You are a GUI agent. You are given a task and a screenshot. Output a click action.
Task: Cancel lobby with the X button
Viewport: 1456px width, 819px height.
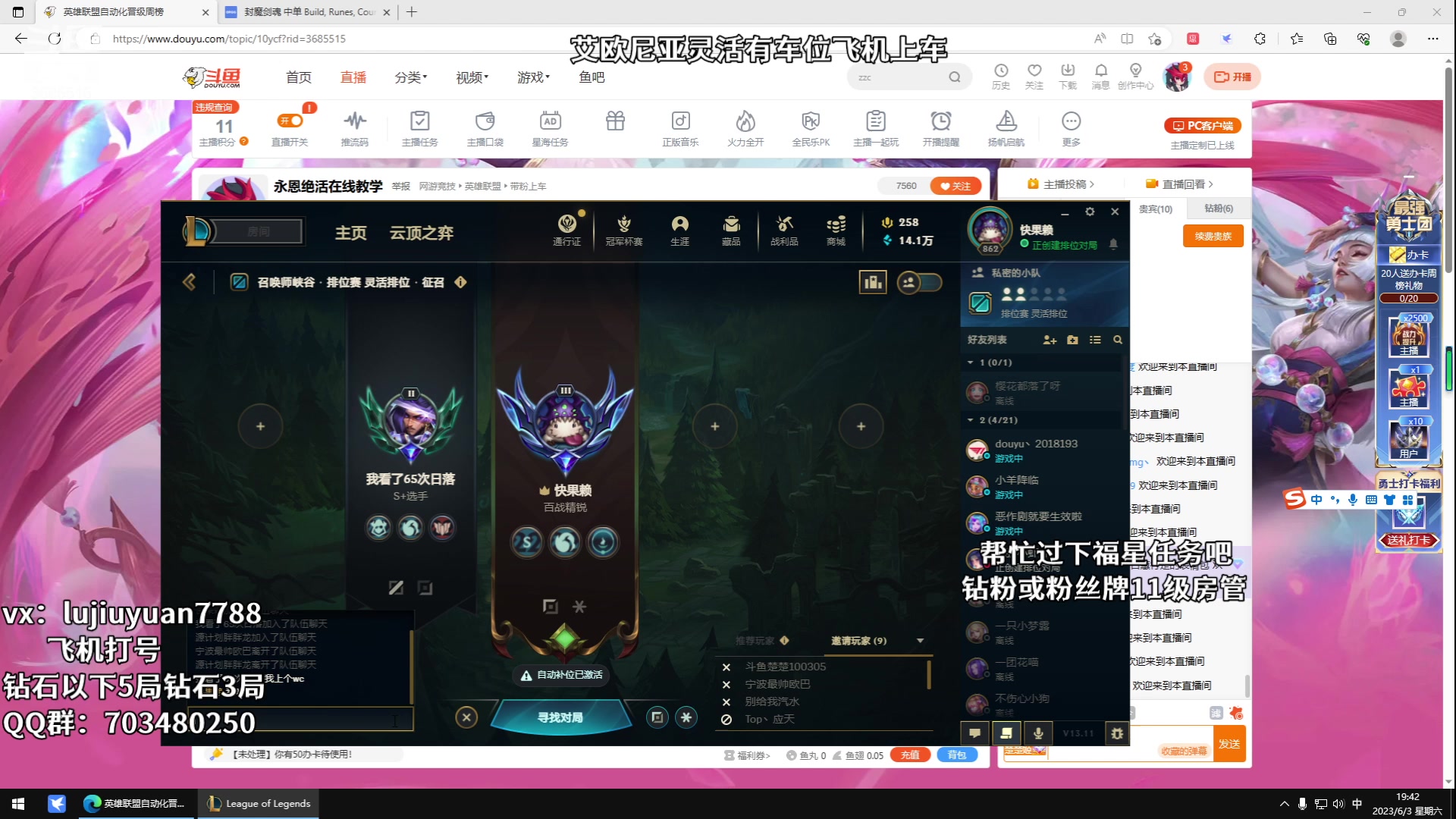coord(466,717)
